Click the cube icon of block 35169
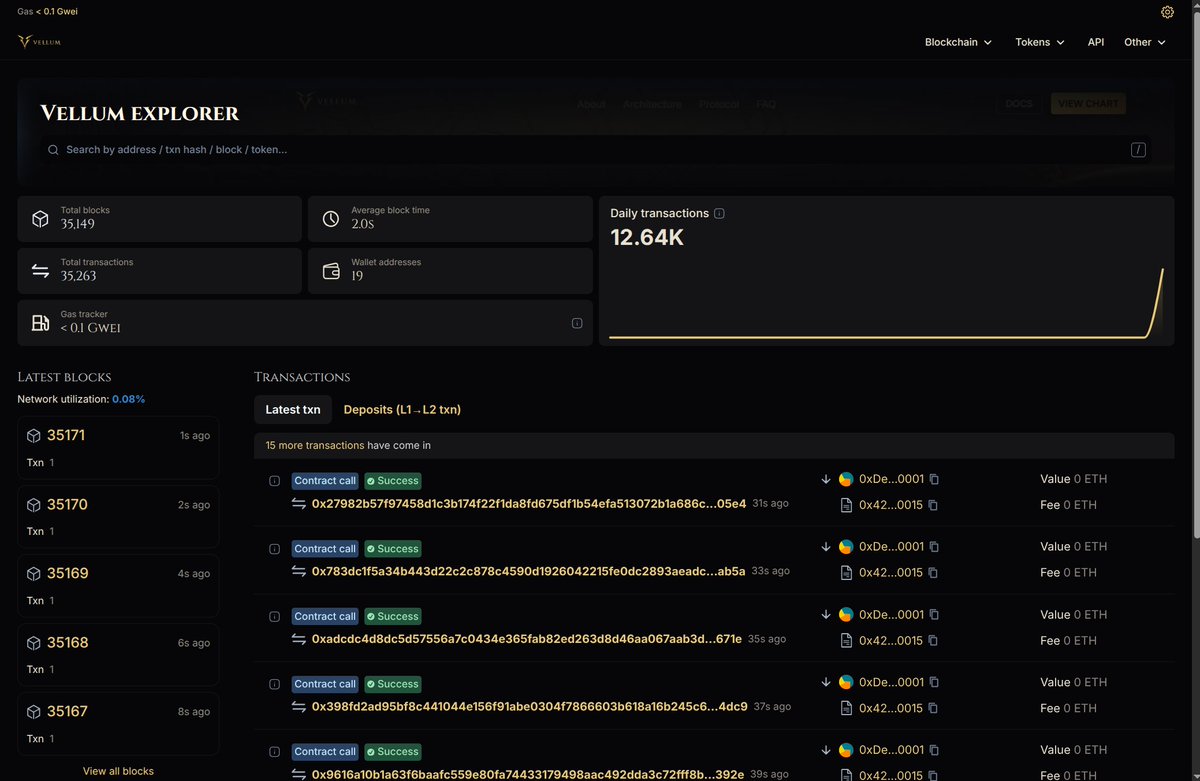 coord(34,574)
